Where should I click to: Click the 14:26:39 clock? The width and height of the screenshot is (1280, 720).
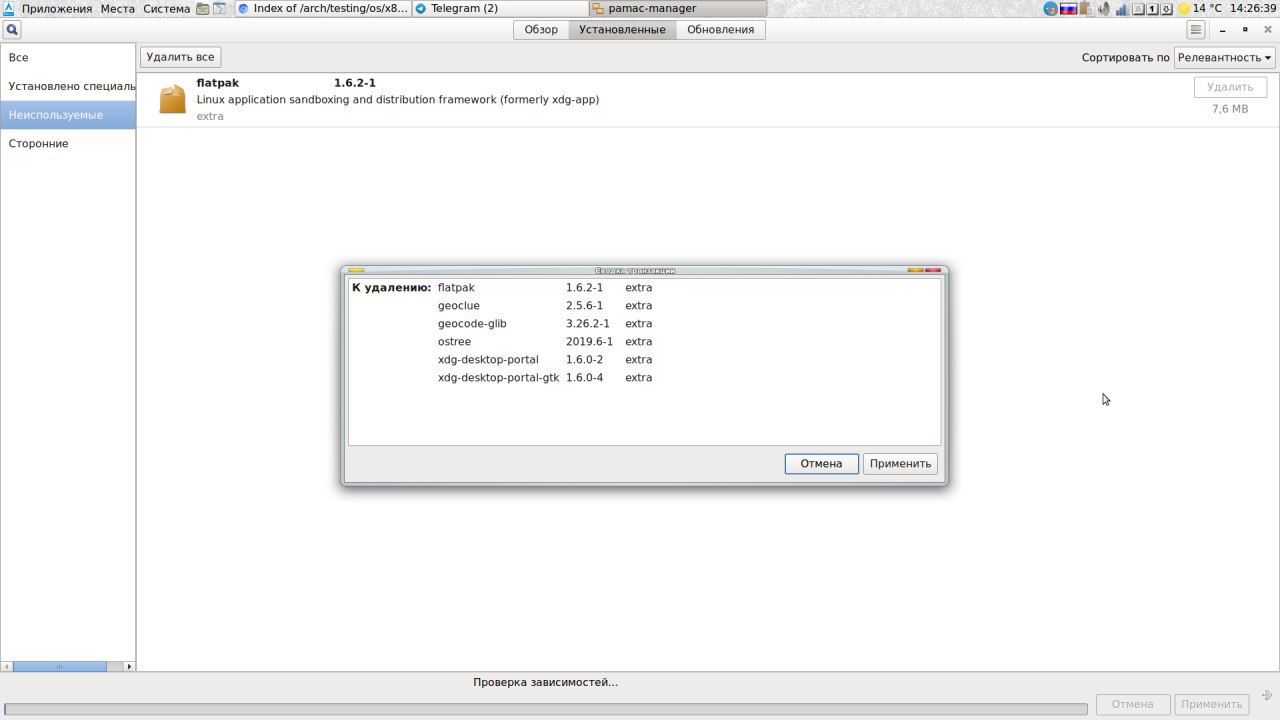pyautogui.click(x=1253, y=8)
